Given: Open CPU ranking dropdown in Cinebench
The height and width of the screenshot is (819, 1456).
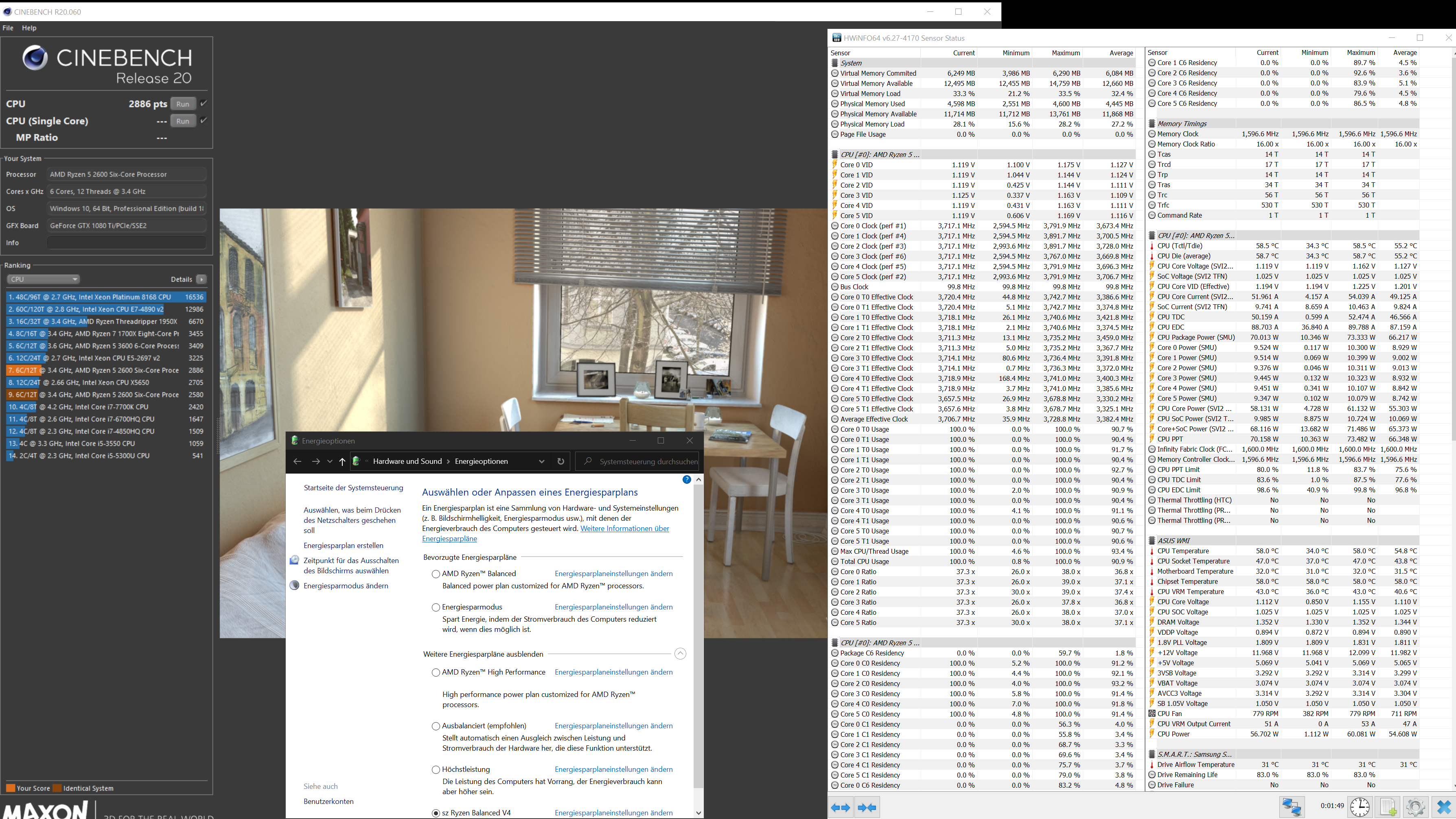Looking at the screenshot, I should click(44, 279).
